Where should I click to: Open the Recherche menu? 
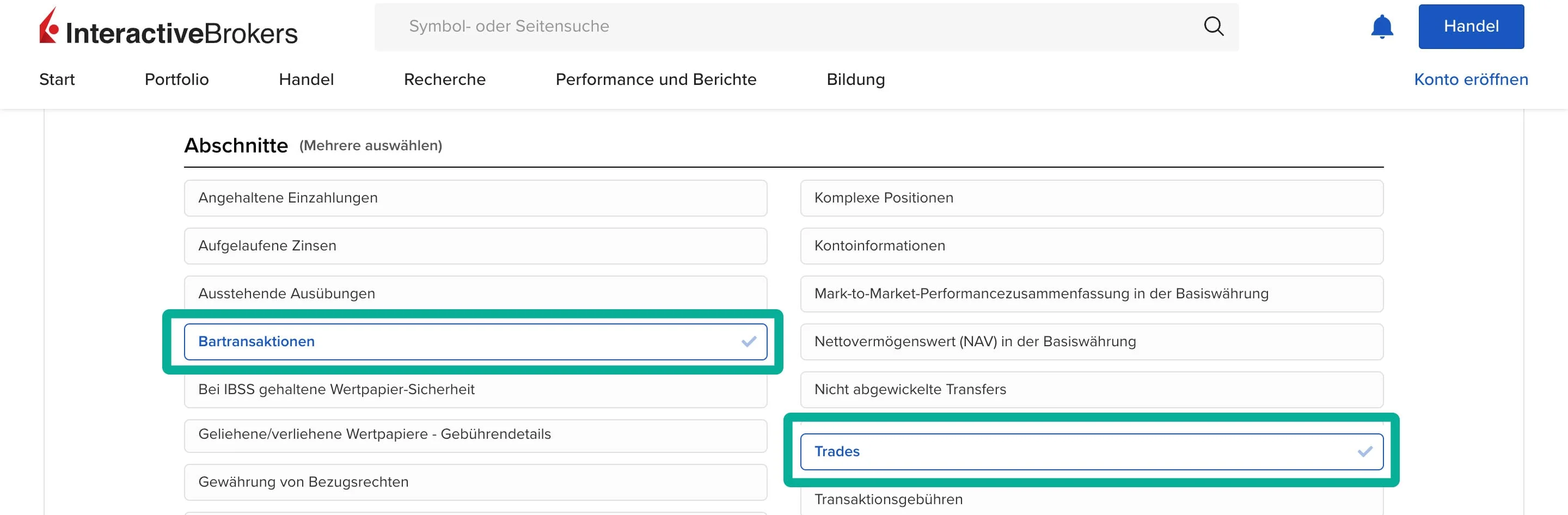444,79
